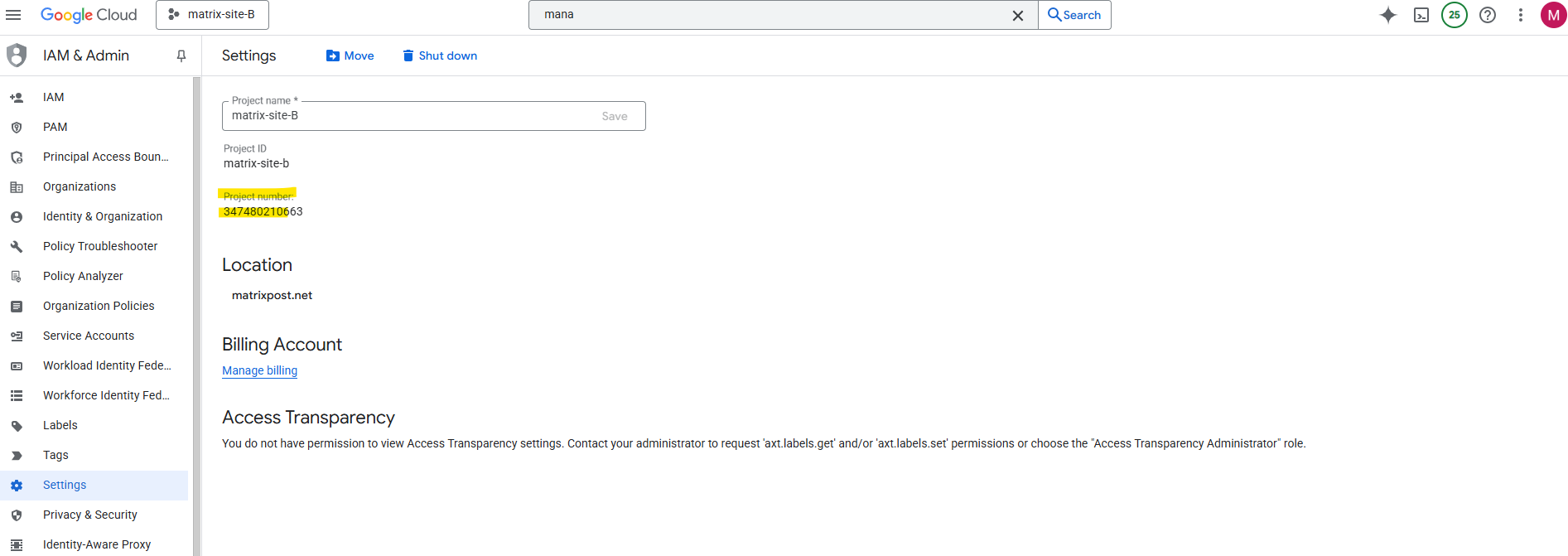Activate Cloud Shell terminal icon
The height and width of the screenshot is (556, 1568).
(1421, 15)
